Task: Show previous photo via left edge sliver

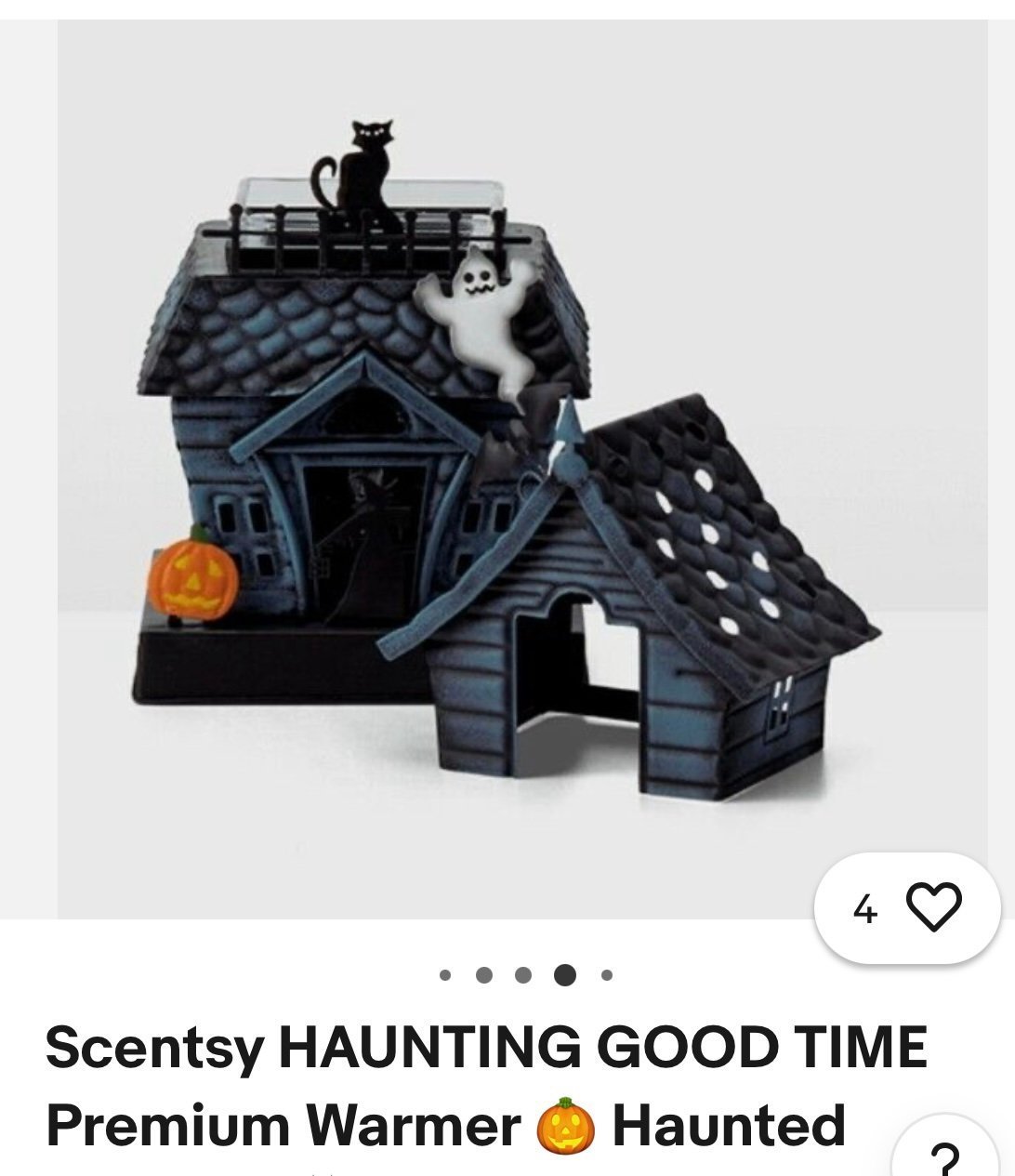Action: [x=28, y=469]
